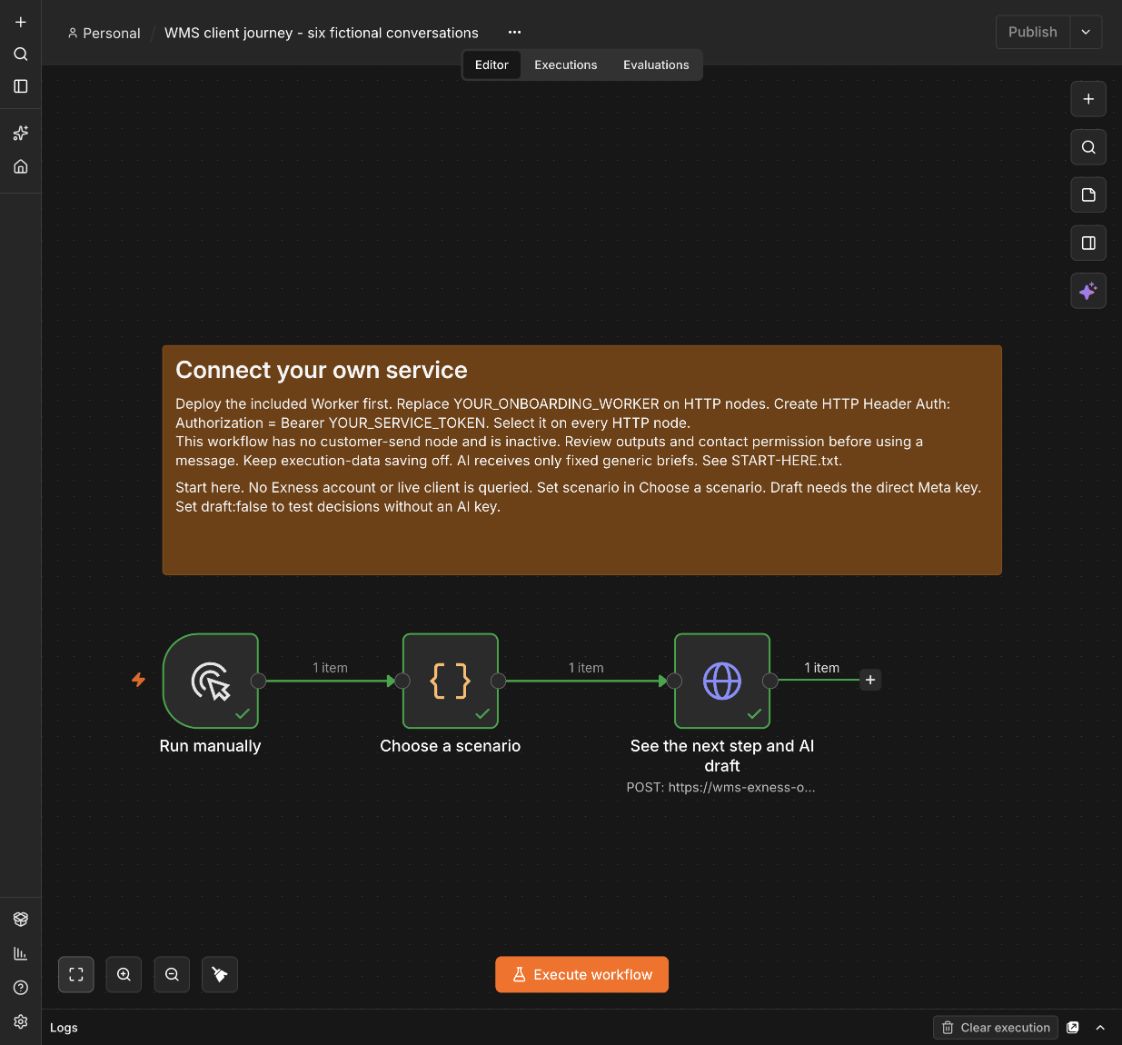Click the create new plus icon in left sidebar
The image size is (1122, 1045).
pyautogui.click(x=21, y=22)
